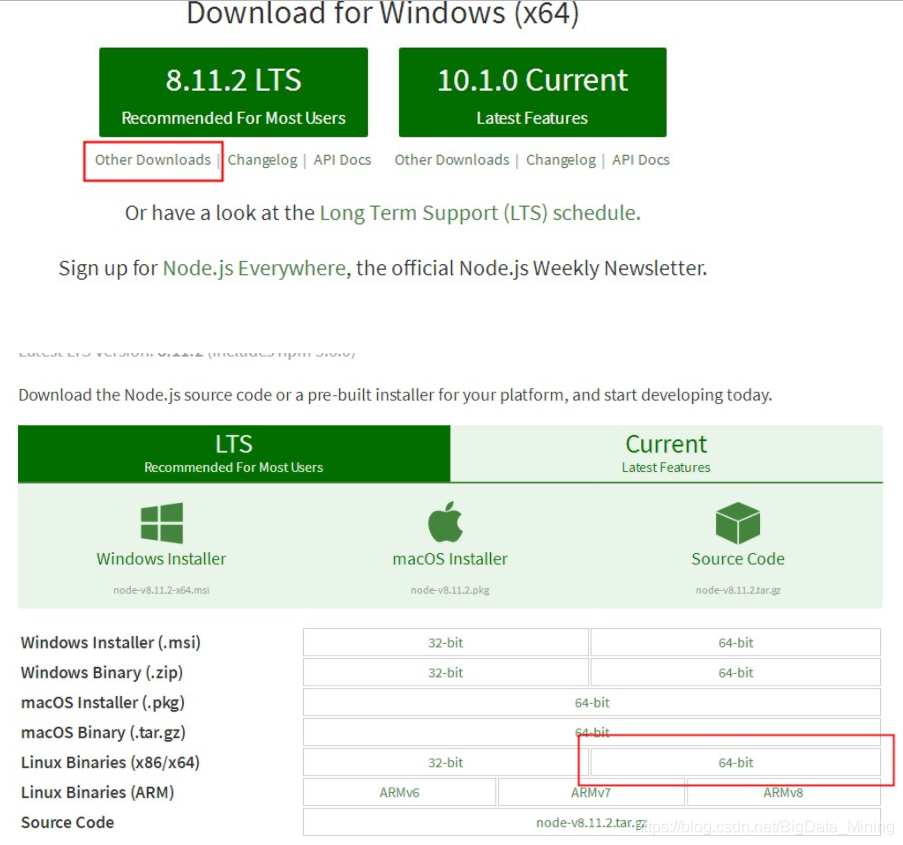Download Linux Binaries ARMv6
The image size is (903, 845).
point(399,792)
